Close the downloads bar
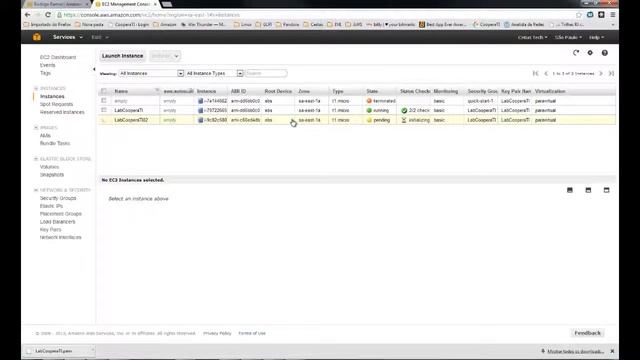The image size is (640, 360). click(x=612, y=351)
